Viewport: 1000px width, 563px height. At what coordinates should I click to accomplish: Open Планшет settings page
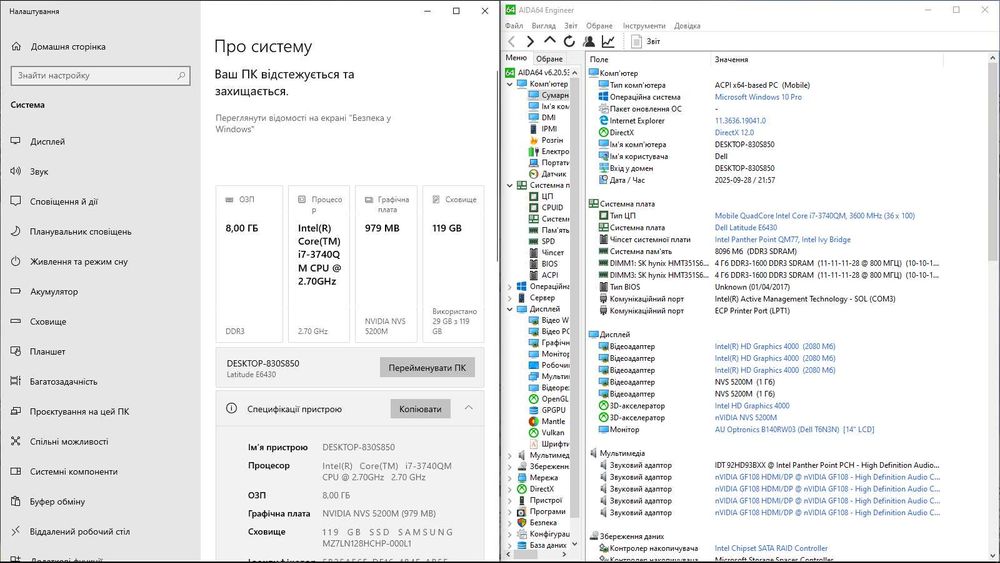coord(100,351)
